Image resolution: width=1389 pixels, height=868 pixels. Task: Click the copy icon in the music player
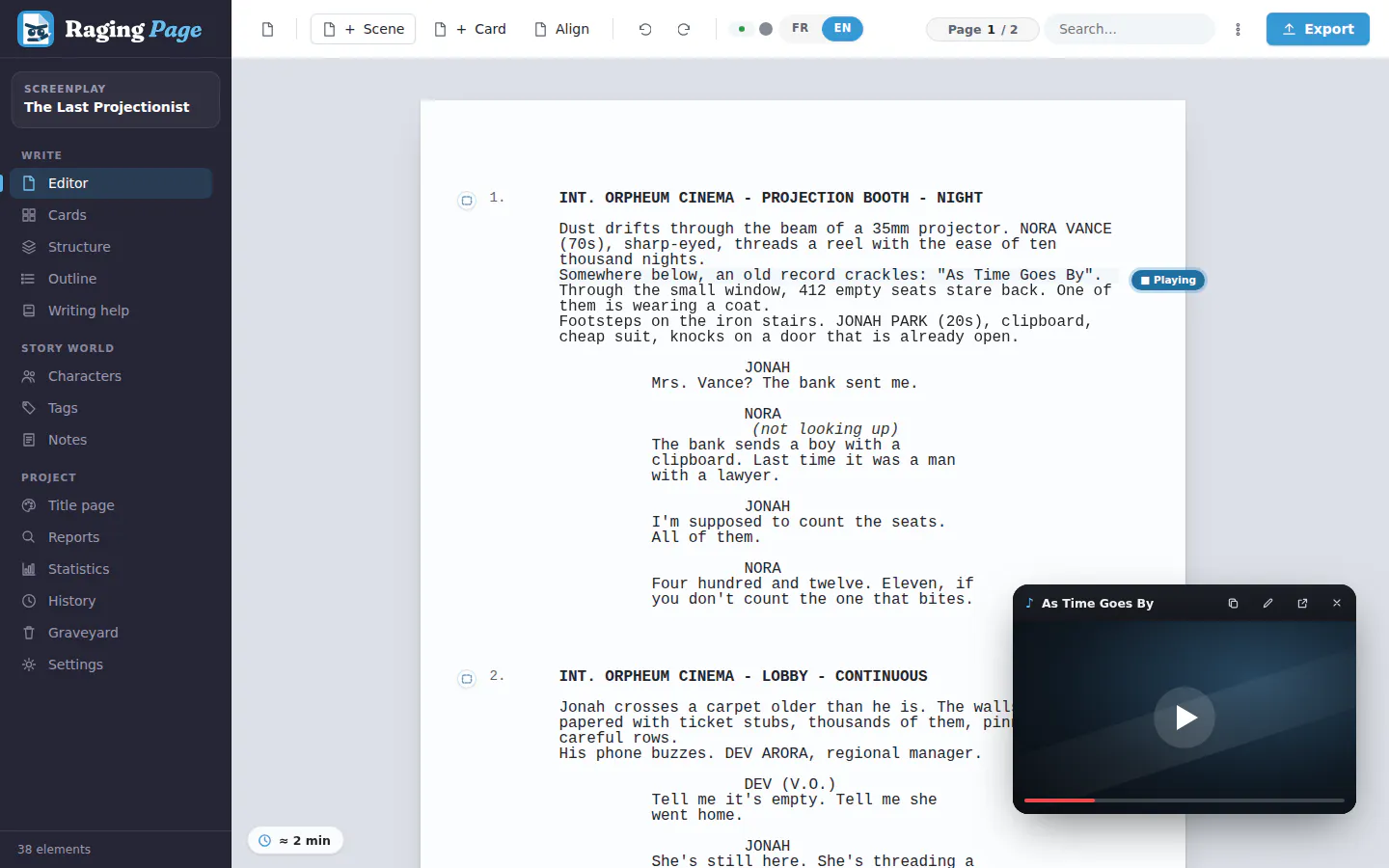click(x=1233, y=604)
